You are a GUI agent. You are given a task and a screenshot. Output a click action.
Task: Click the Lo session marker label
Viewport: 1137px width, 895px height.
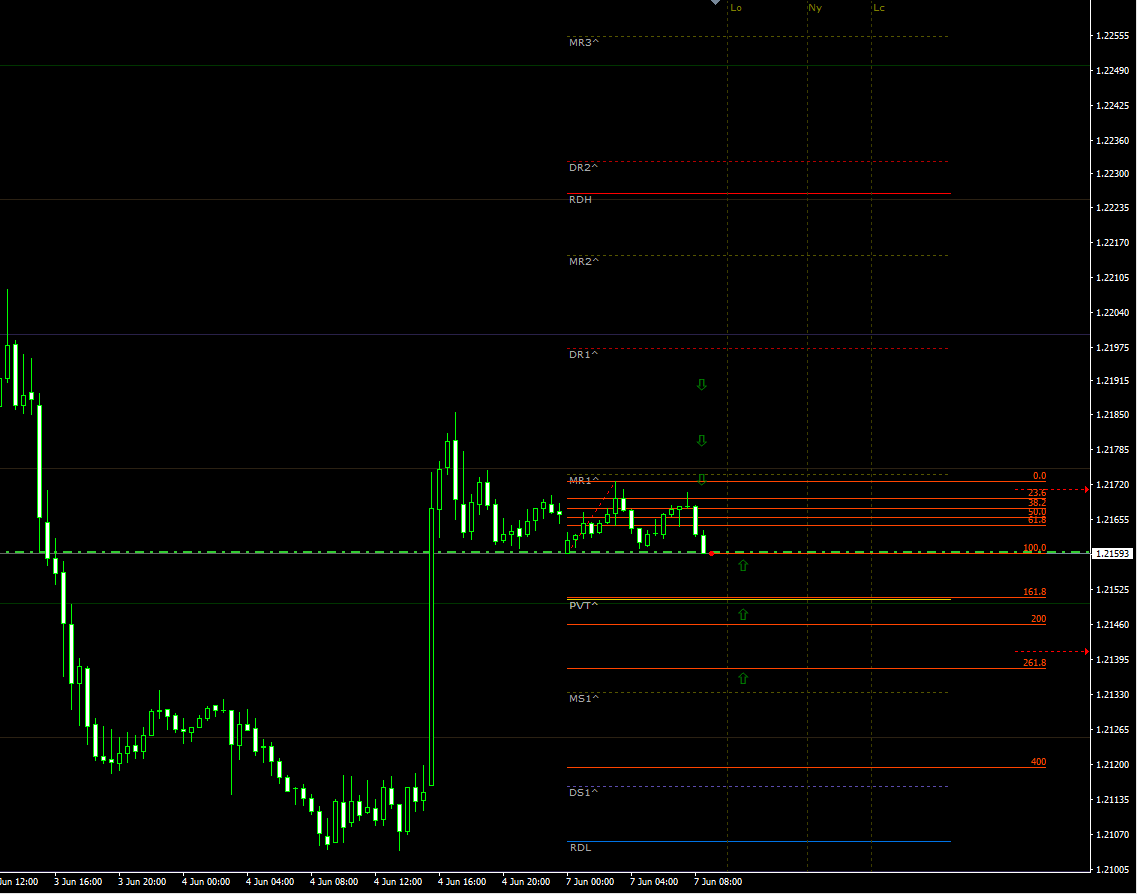[736, 8]
